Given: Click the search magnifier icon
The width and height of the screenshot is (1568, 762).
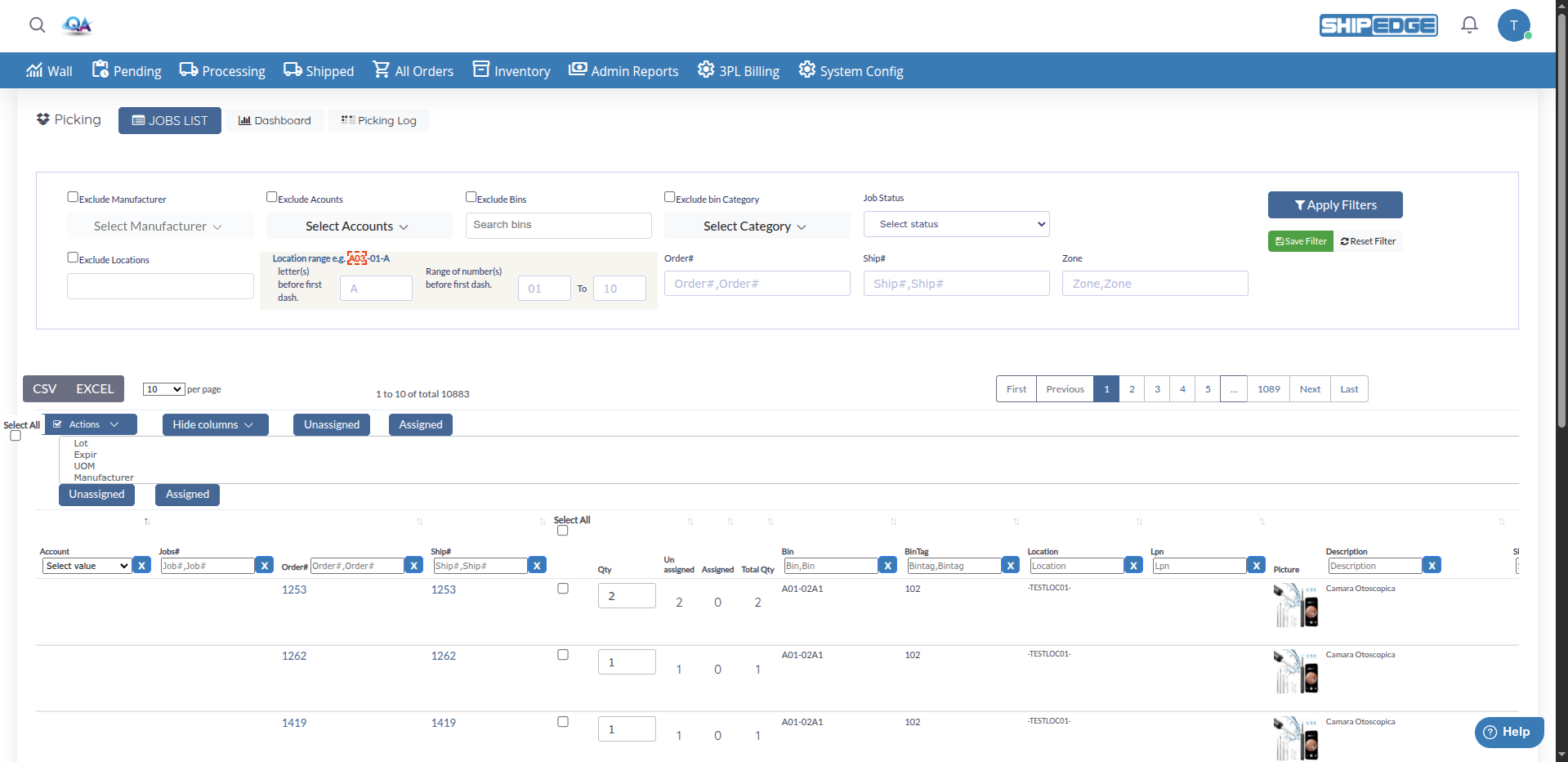Looking at the screenshot, I should pyautogui.click(x=37, y=25).
